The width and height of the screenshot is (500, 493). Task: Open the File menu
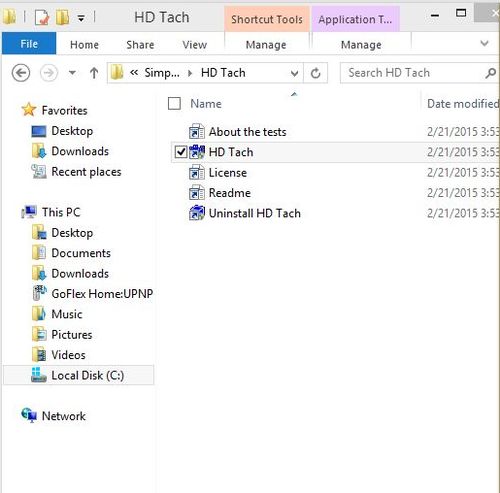tap(29, 44)
